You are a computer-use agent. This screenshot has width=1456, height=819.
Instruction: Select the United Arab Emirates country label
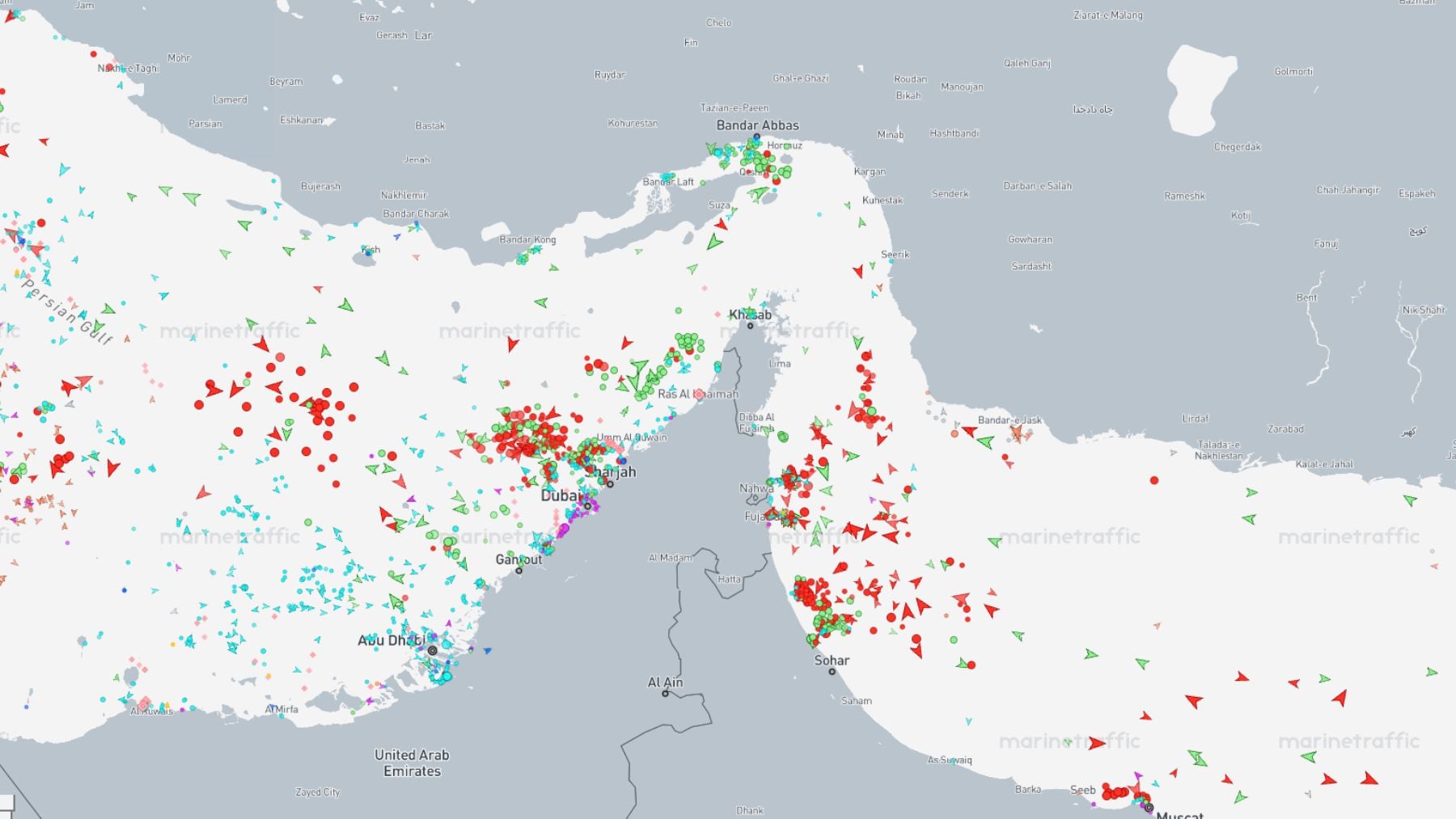(x=412, y=762)
